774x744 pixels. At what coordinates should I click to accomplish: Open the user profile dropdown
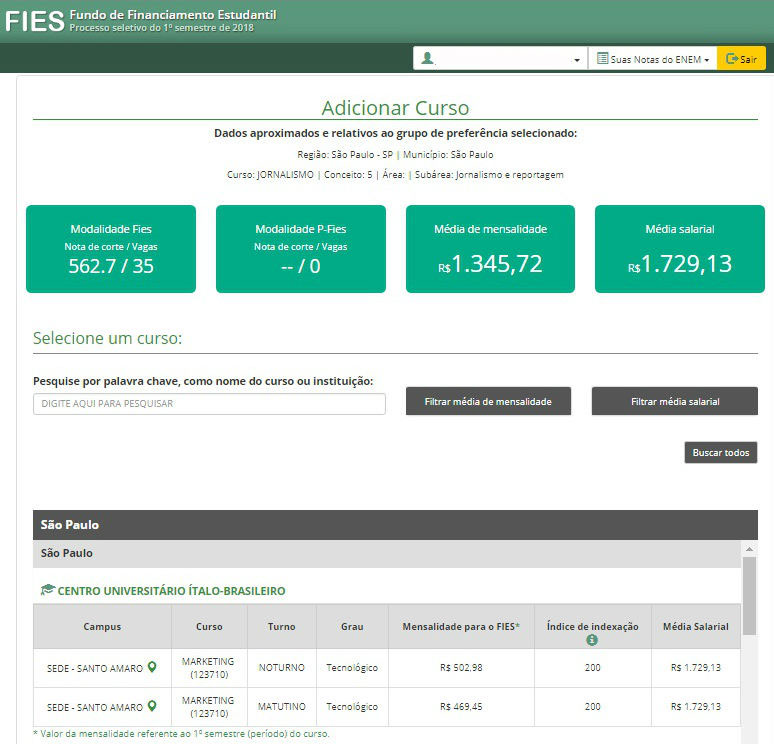[x=500, y=59]
